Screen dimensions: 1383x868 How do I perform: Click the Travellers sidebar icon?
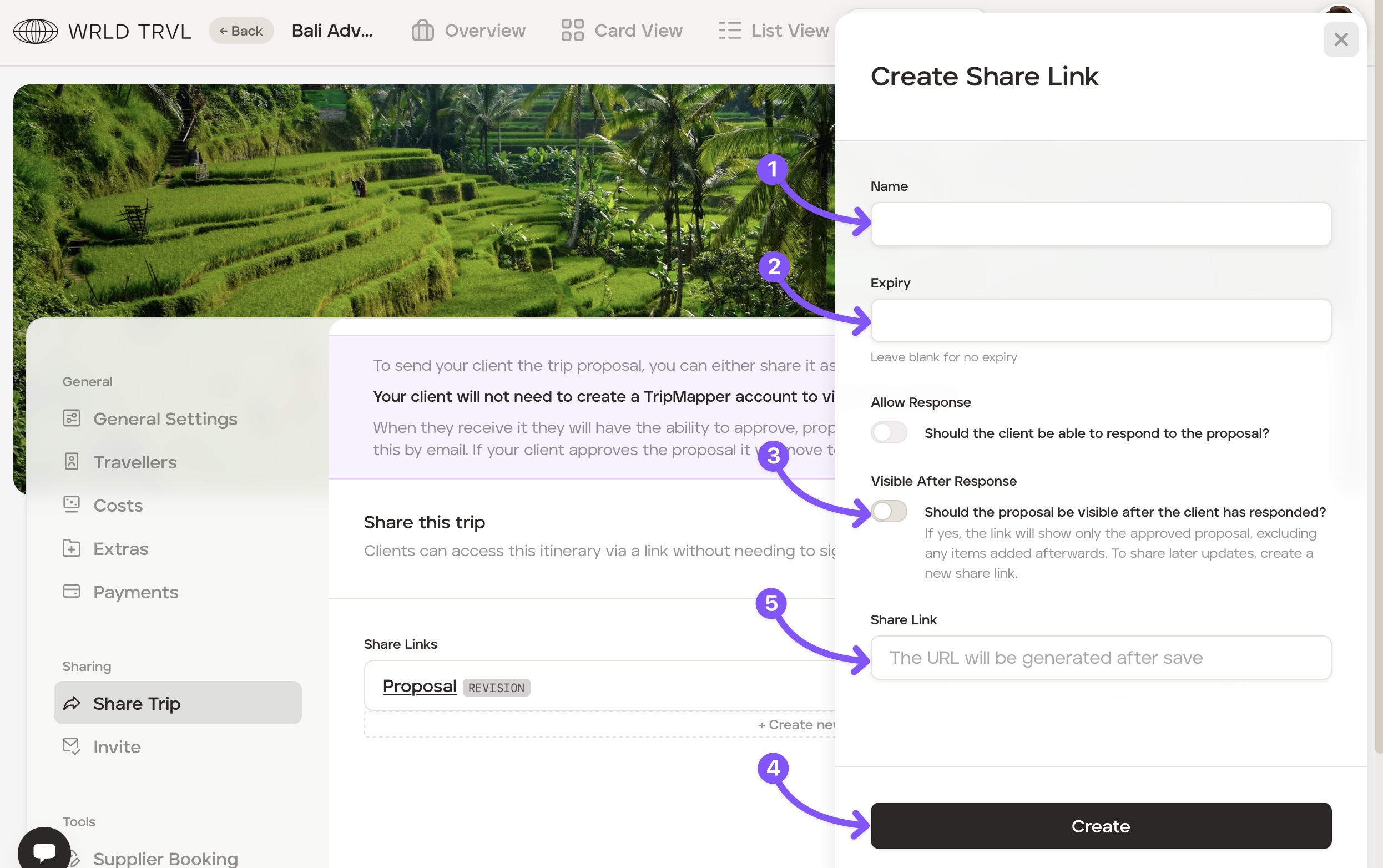pos(71,462)
